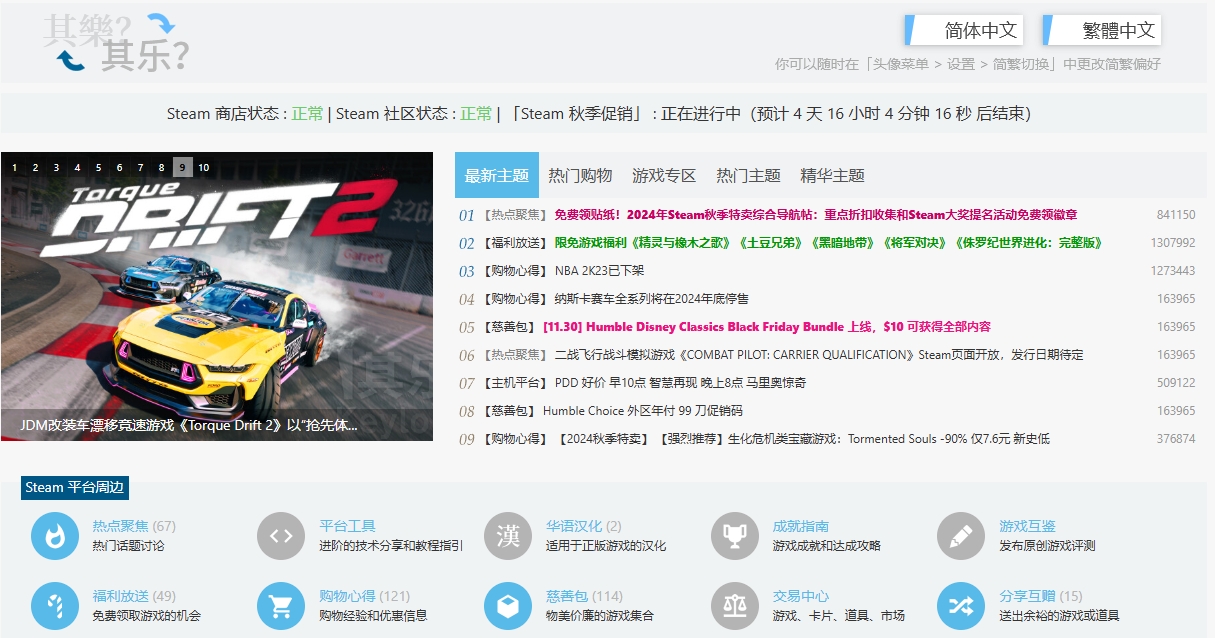
Task: Open the PDD 好价 thread
Action: (679, 383)
